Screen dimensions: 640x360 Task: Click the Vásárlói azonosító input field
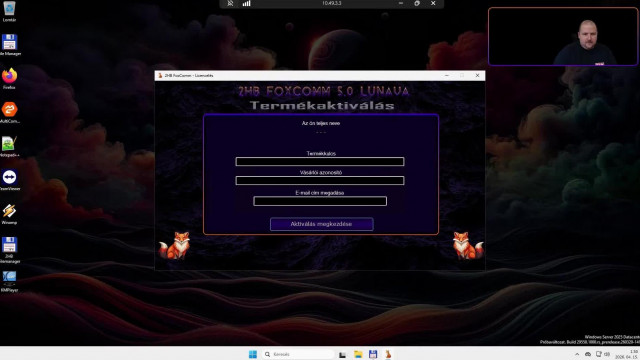click(320, 180)
